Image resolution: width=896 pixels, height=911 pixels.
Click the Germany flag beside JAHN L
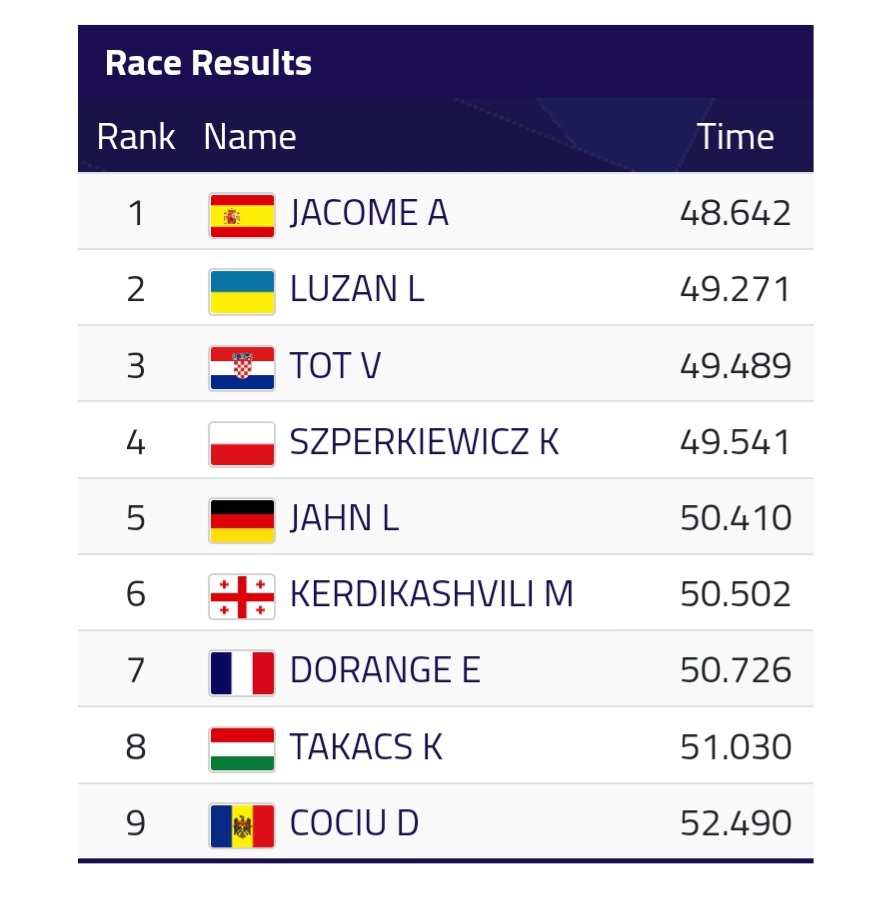tap(242, 519)
